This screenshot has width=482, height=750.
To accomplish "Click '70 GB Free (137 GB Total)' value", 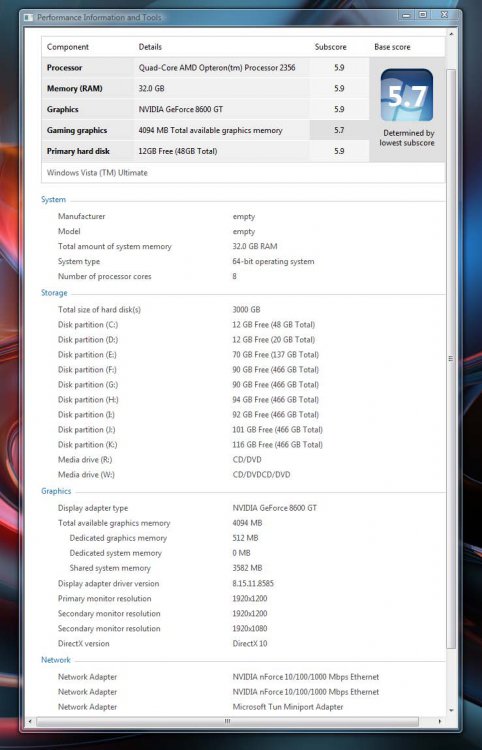I will coord(275,354).
